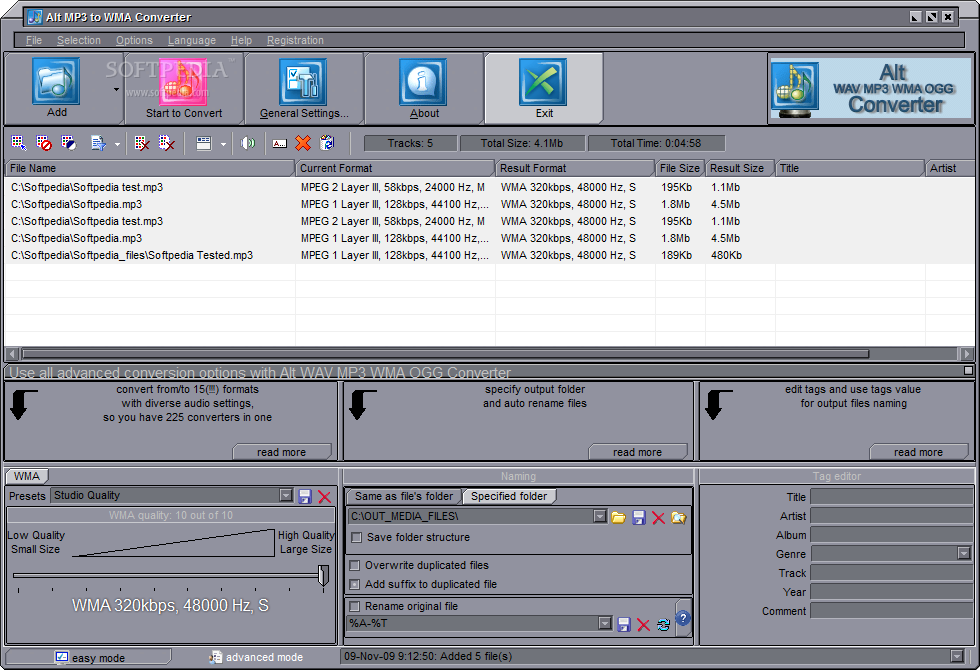The height and width of the screenshot is (670, 980).
Task: Click the rename tag icon labeled A...
Action: (279, 143)
